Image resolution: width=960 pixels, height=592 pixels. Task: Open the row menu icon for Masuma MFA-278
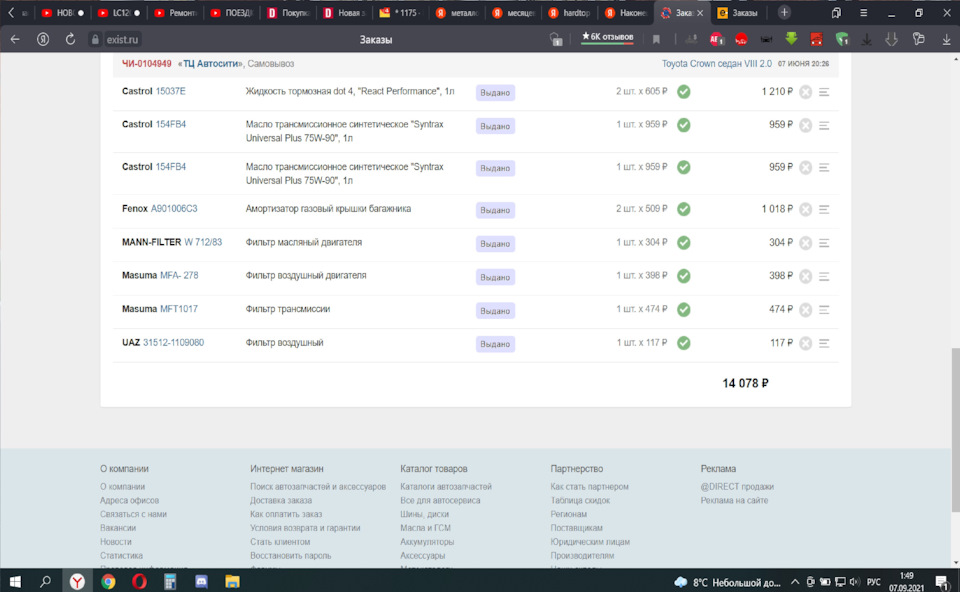(x=824, y=277)
